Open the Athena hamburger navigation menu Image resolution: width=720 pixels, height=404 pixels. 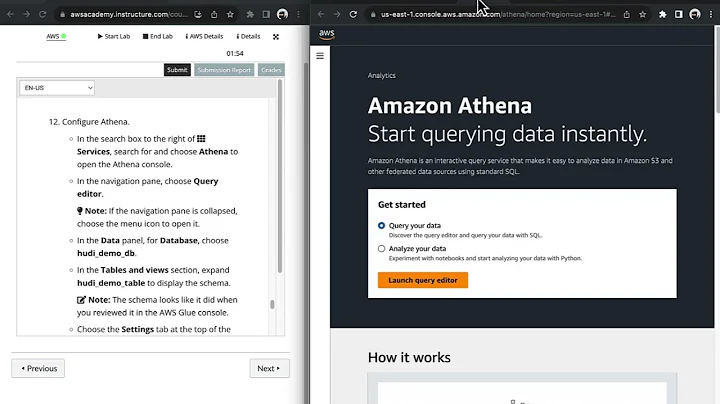320,56
